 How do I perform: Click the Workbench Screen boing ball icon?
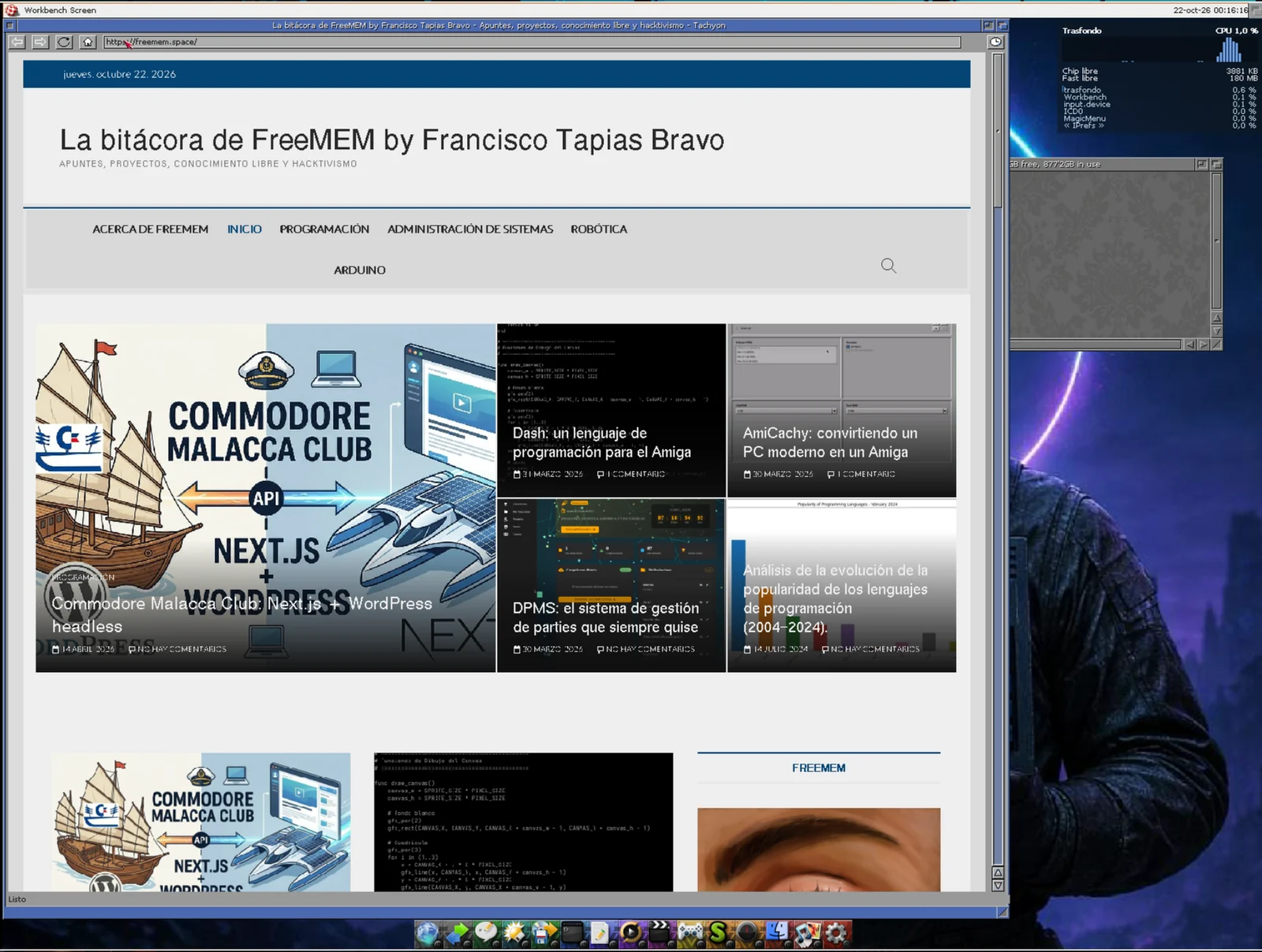coord(12,9)
